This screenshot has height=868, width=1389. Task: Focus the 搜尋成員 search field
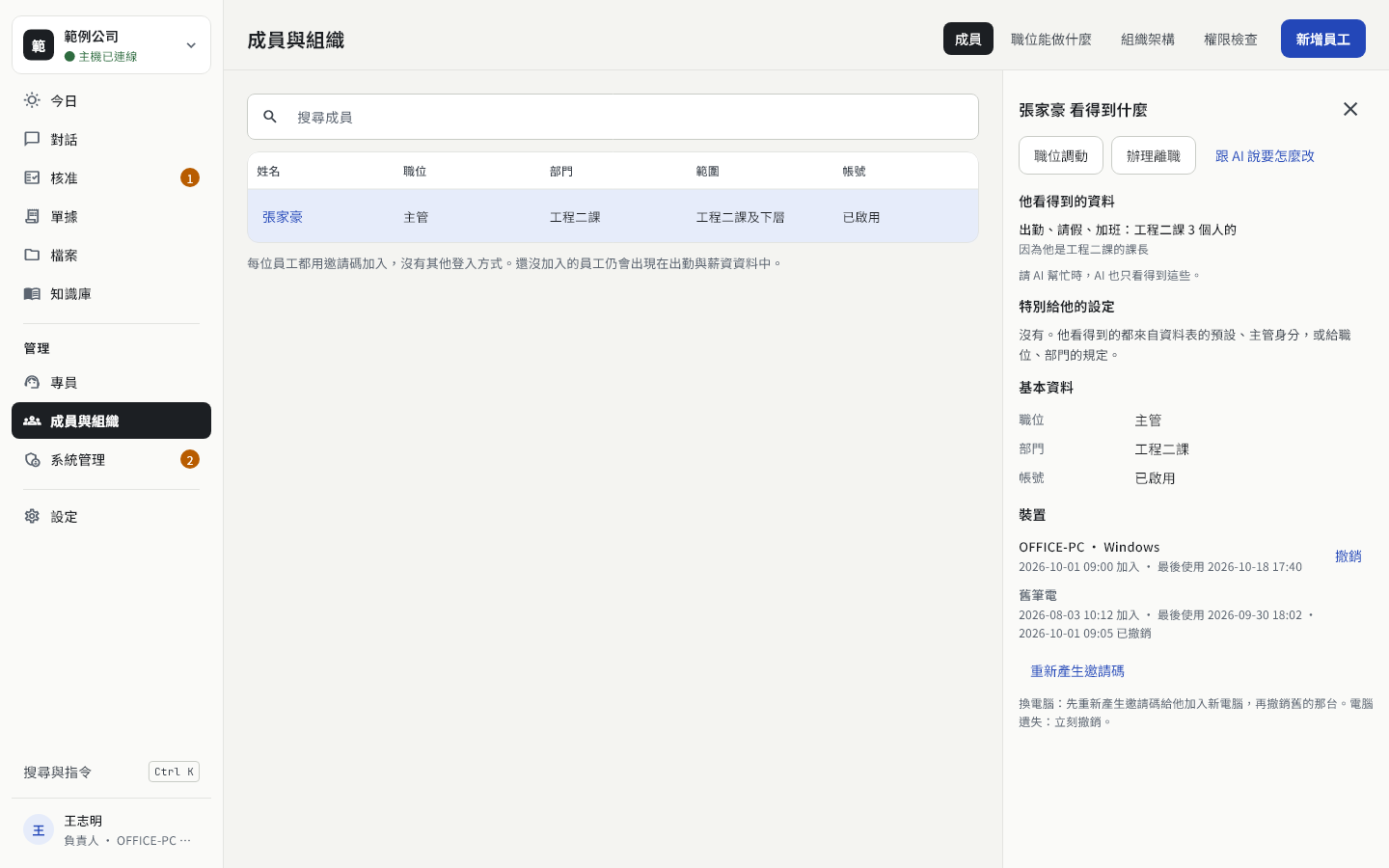tap(613, 117)
